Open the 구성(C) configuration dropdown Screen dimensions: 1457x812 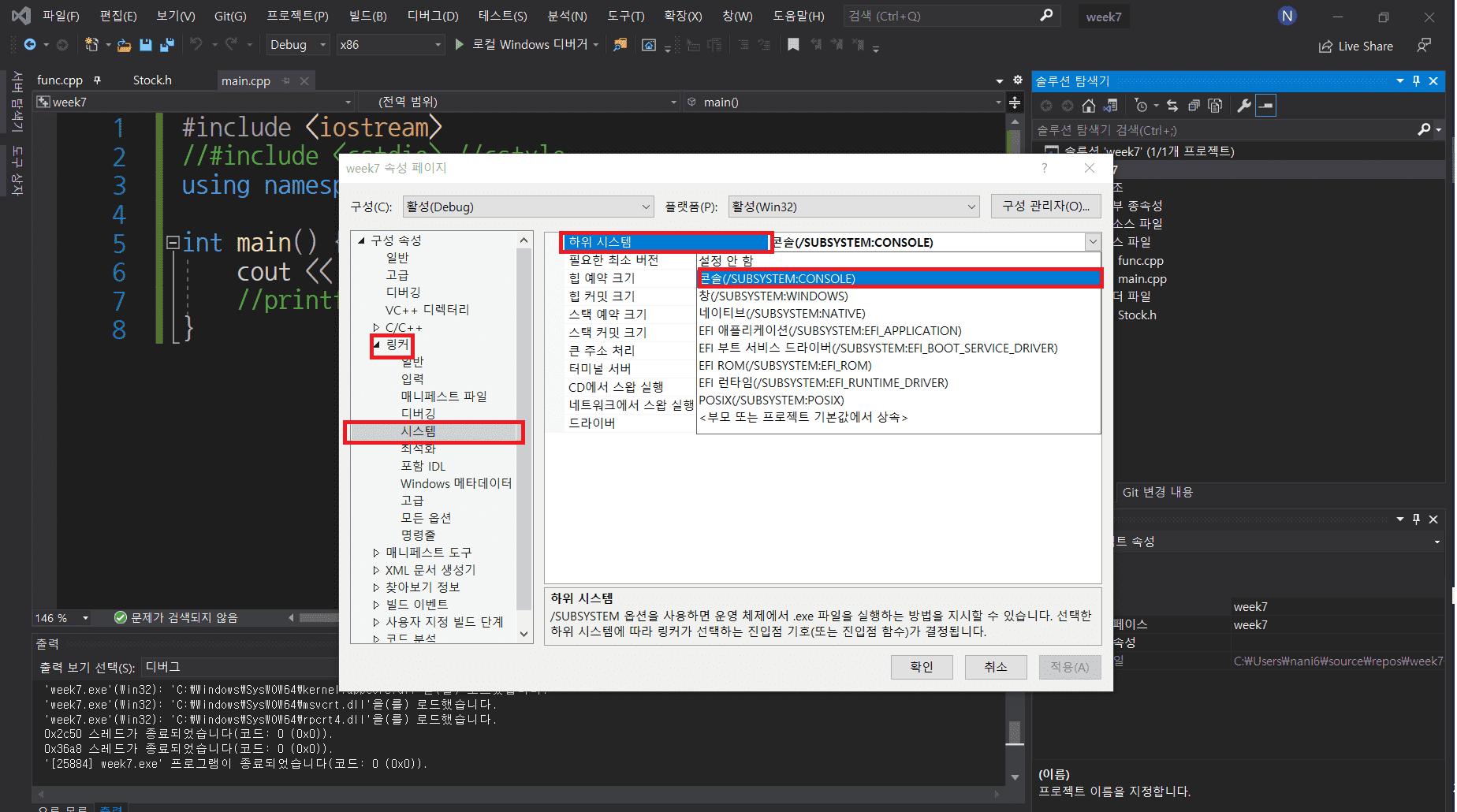(528, 207)
